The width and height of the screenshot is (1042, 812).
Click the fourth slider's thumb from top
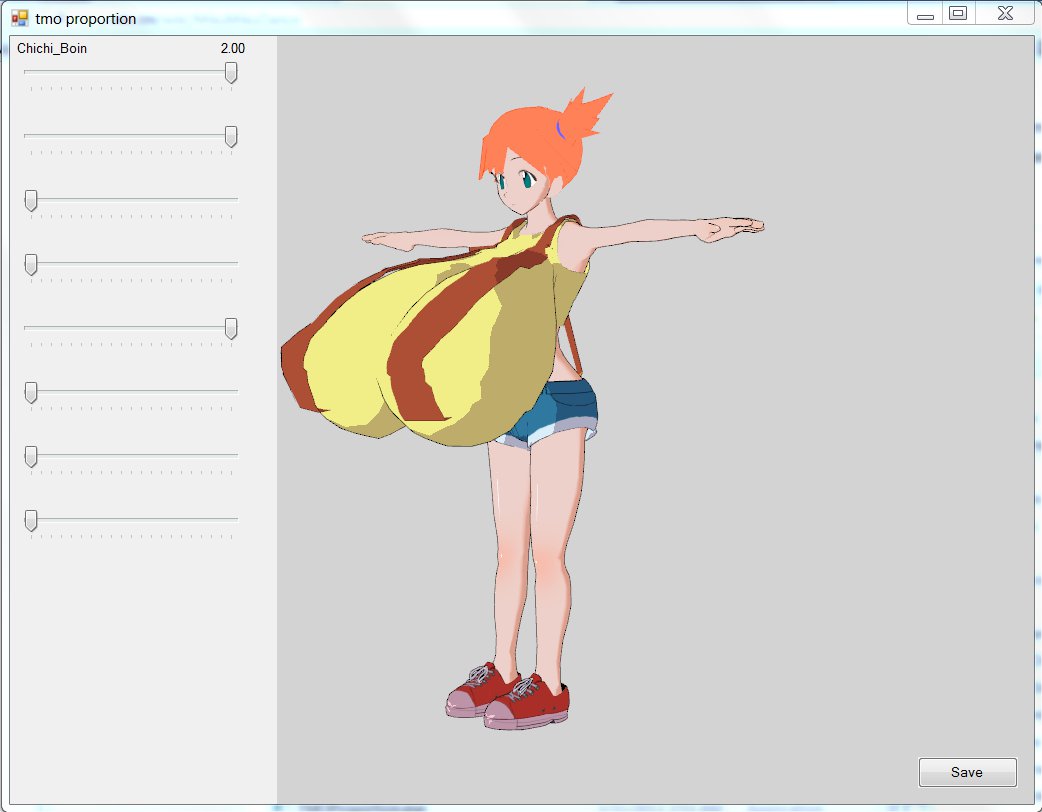click(x=31, y=265)
